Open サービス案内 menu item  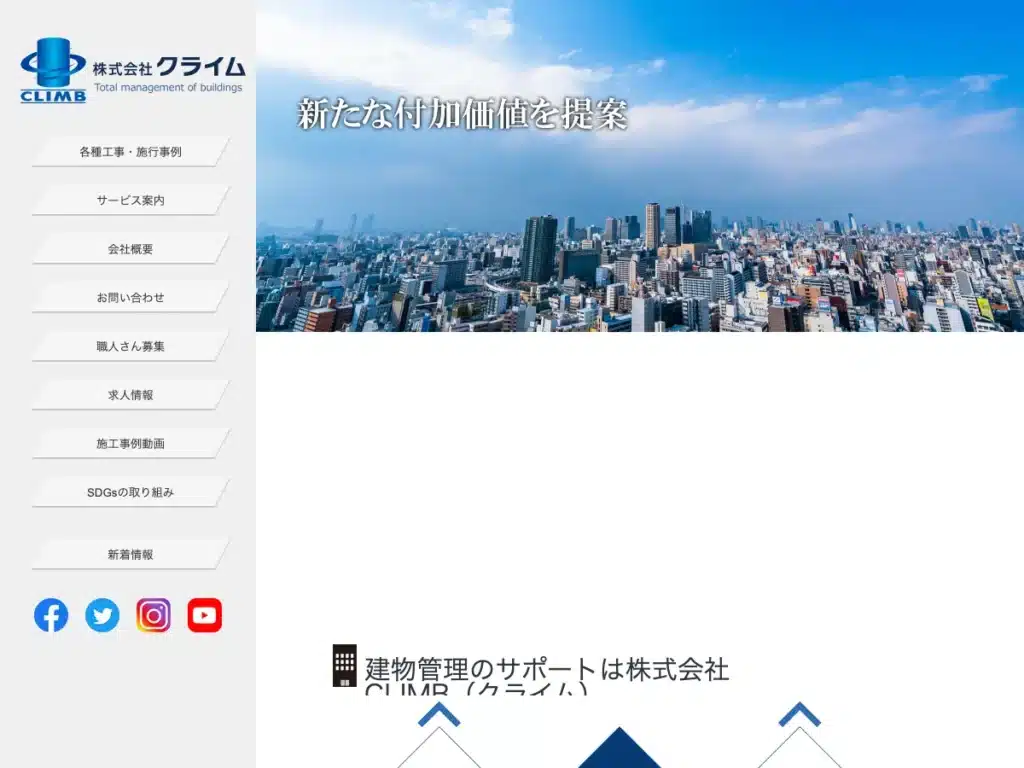click(131, 200)
